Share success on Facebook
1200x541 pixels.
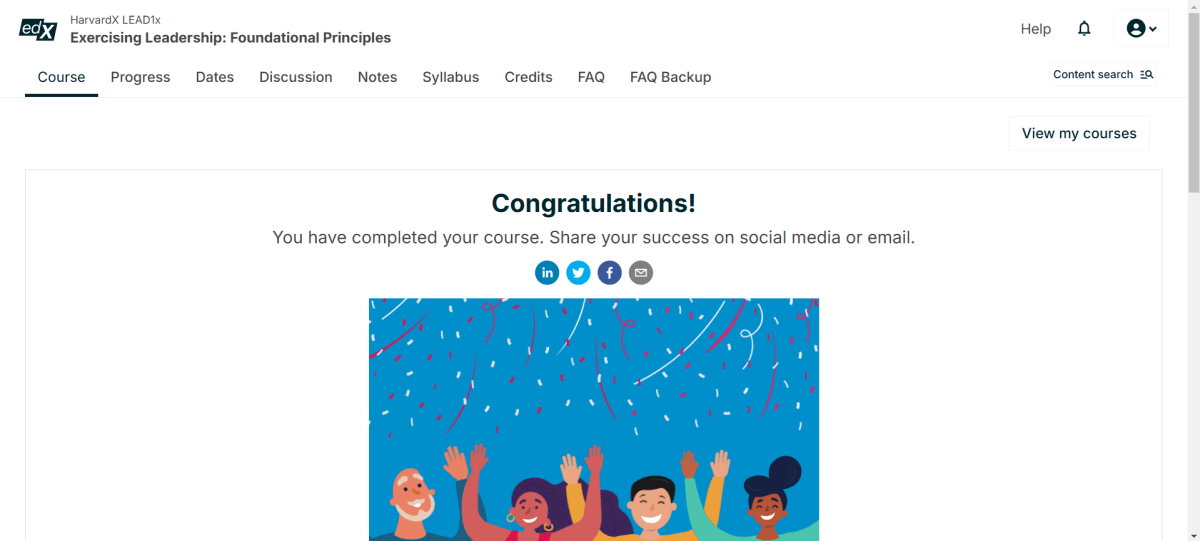click(x=610, y=272)
